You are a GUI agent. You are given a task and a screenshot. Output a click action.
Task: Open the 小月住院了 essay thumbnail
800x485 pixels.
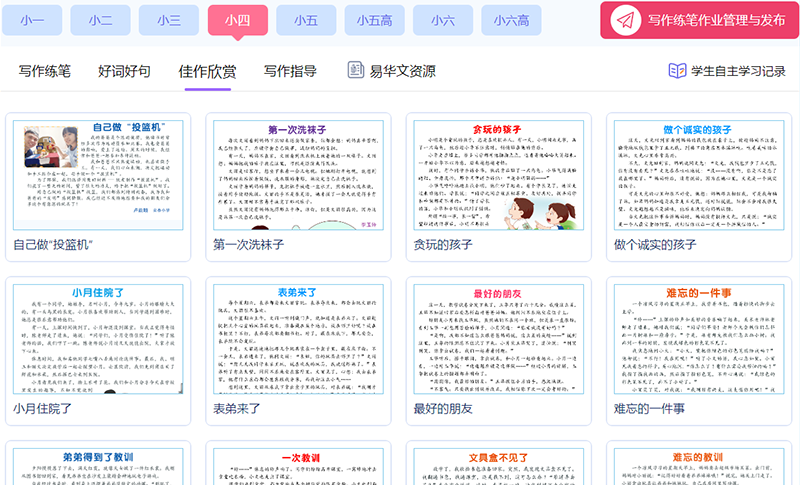(x=97, y=340)
